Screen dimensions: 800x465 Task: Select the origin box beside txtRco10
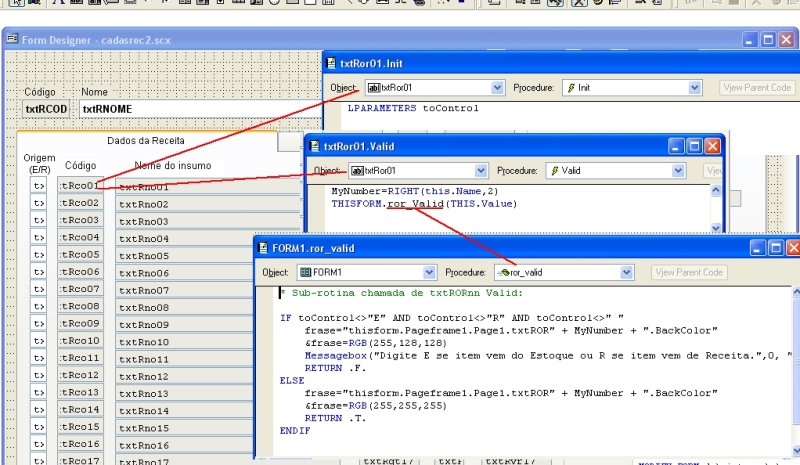tap(38, 340)
